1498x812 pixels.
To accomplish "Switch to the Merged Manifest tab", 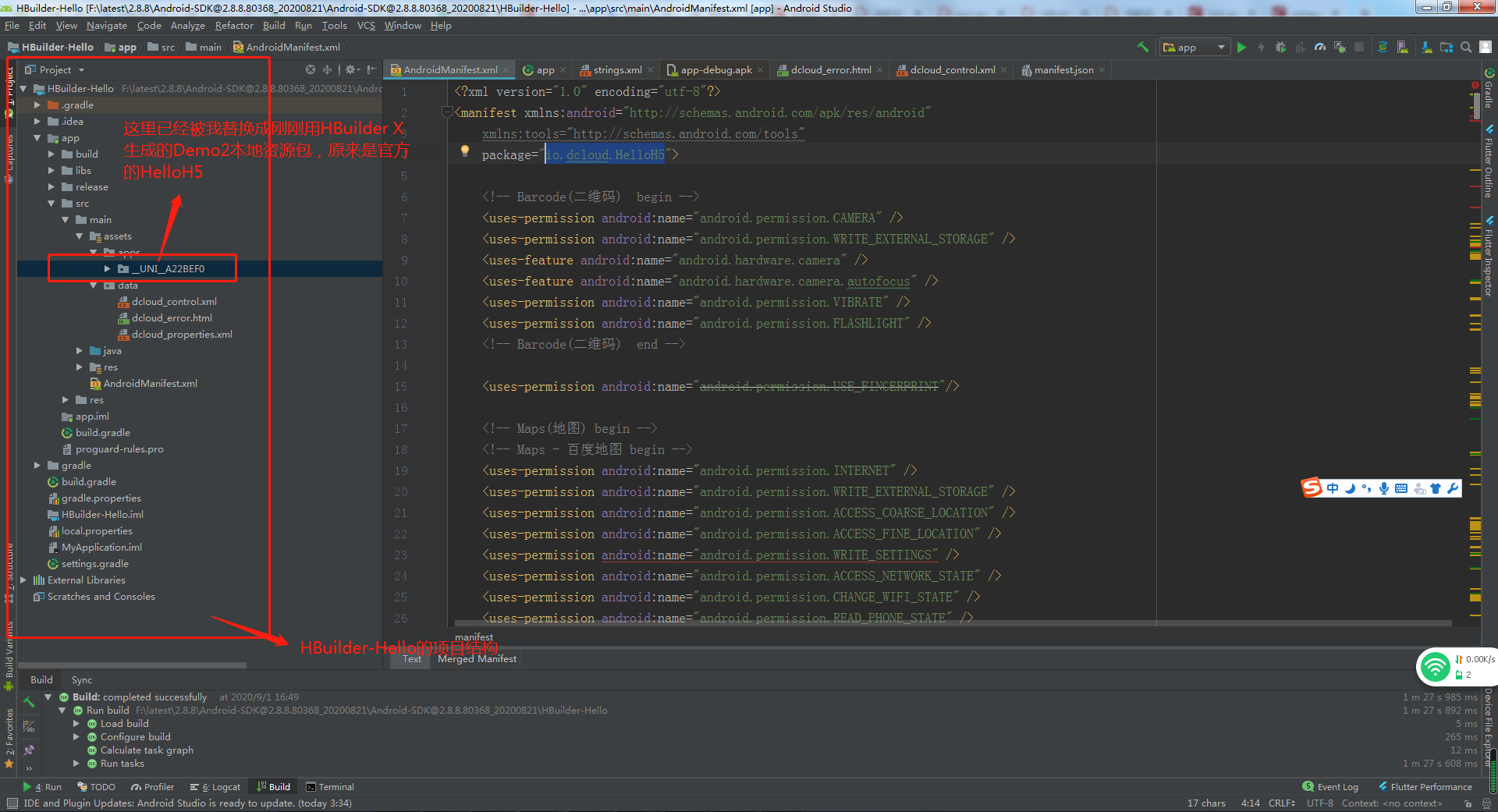I will [x=477, y=659].
